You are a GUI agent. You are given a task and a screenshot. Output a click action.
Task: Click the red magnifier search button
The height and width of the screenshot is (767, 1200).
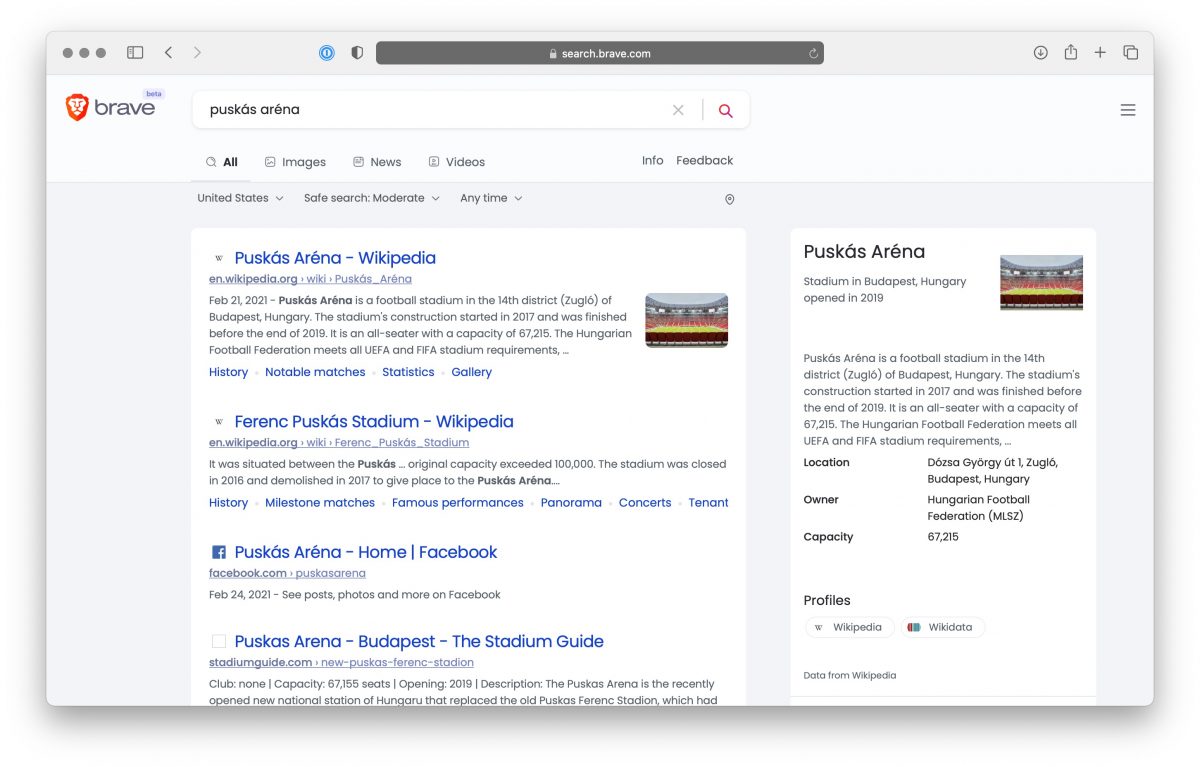click(x=726, y=110)
